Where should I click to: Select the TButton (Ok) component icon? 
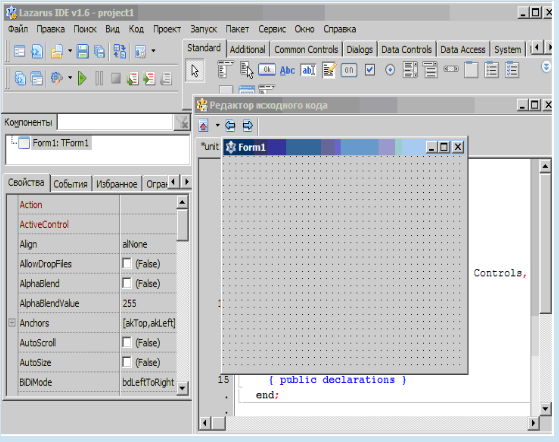(x=267, y=69)
